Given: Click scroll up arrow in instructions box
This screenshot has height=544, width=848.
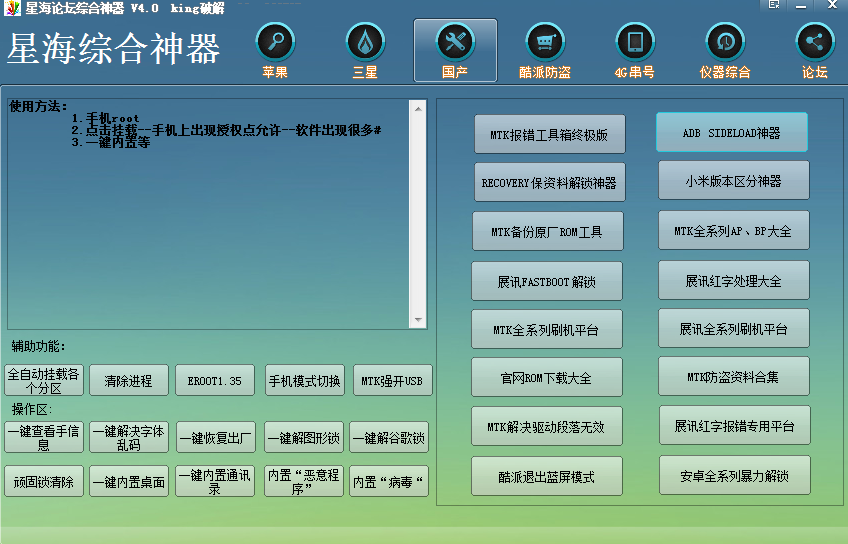Looking at the screenshot, I should pyautogui.click(x=418, y=109).
